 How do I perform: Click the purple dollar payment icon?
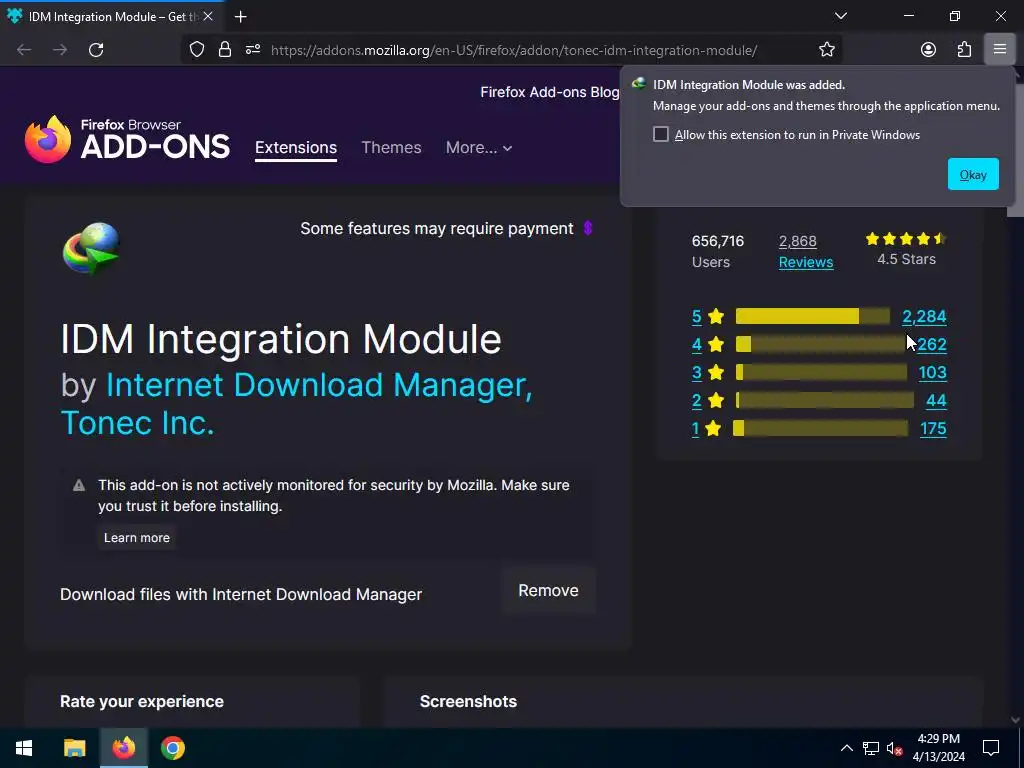tap(588, 228)
